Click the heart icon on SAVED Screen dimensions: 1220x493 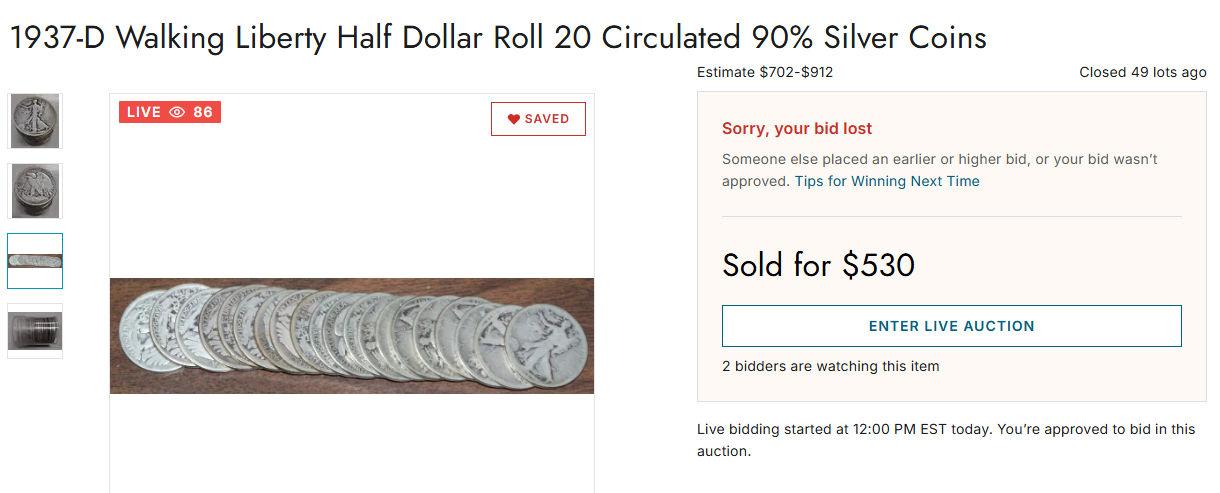pyautogui.click(x=514, y=119)
